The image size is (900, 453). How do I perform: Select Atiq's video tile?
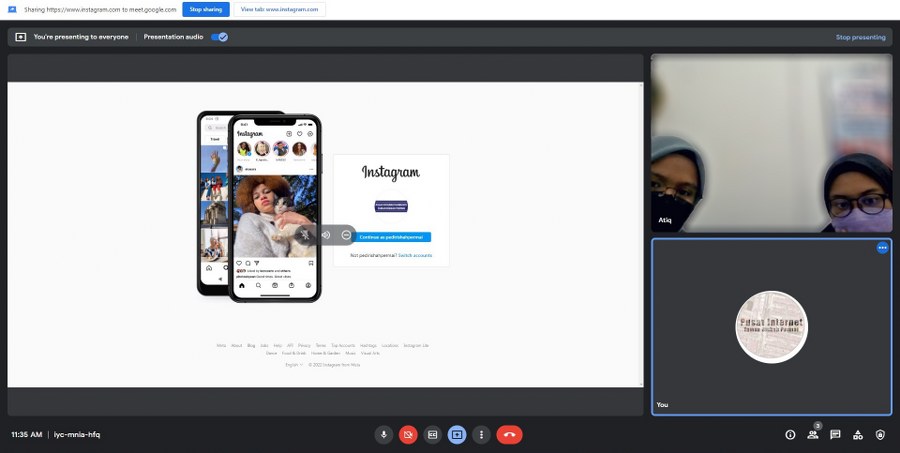pyautogui.click(x=771, y=143)
